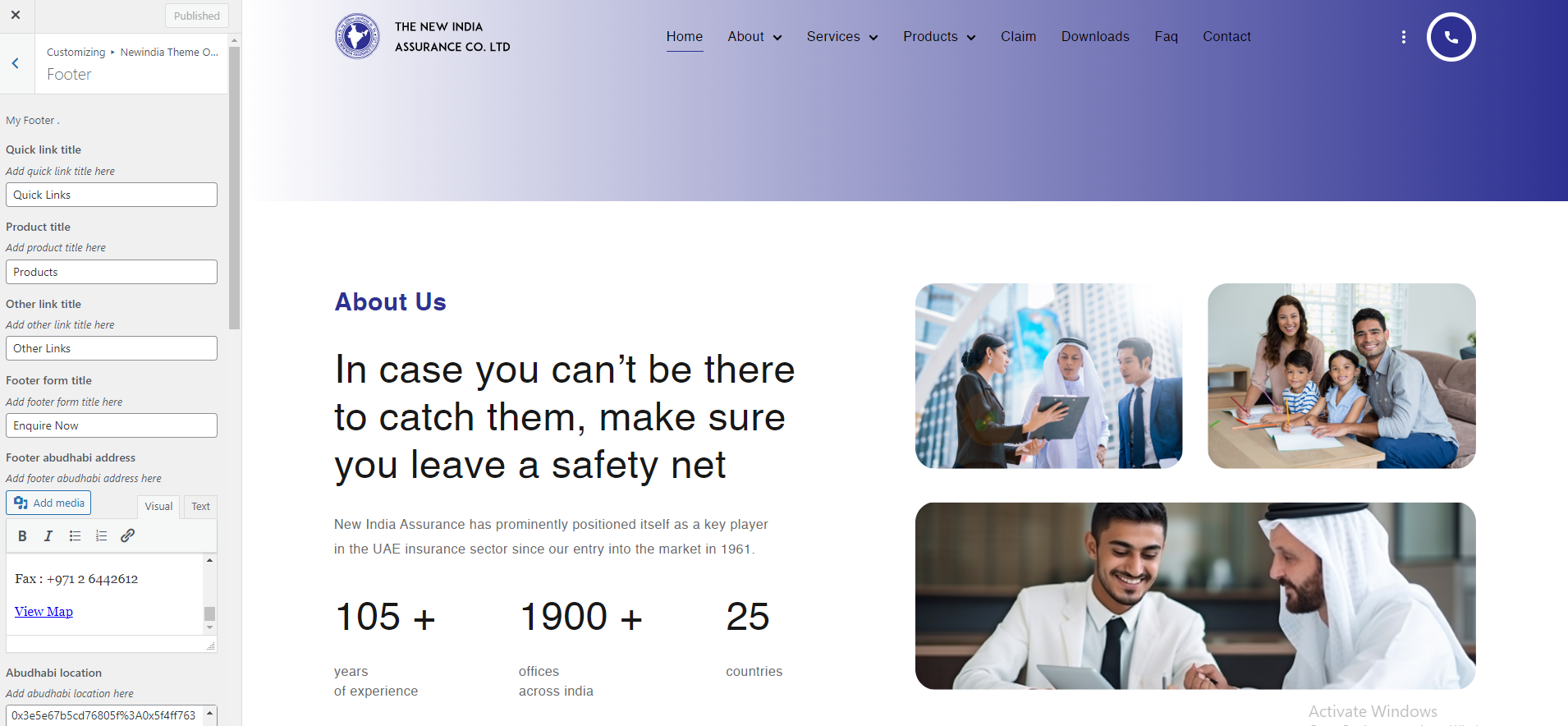Click the Customizer sidebar vertical scrollbar
The width and height of the screenshot is (1568, 726).
coord(235,189)
